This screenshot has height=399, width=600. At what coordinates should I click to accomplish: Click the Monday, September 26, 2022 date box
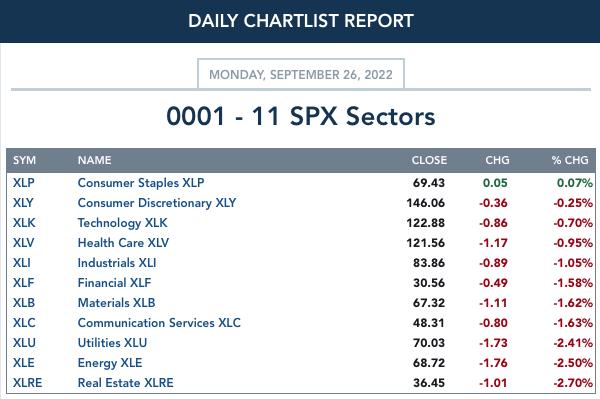pos(301,74)
